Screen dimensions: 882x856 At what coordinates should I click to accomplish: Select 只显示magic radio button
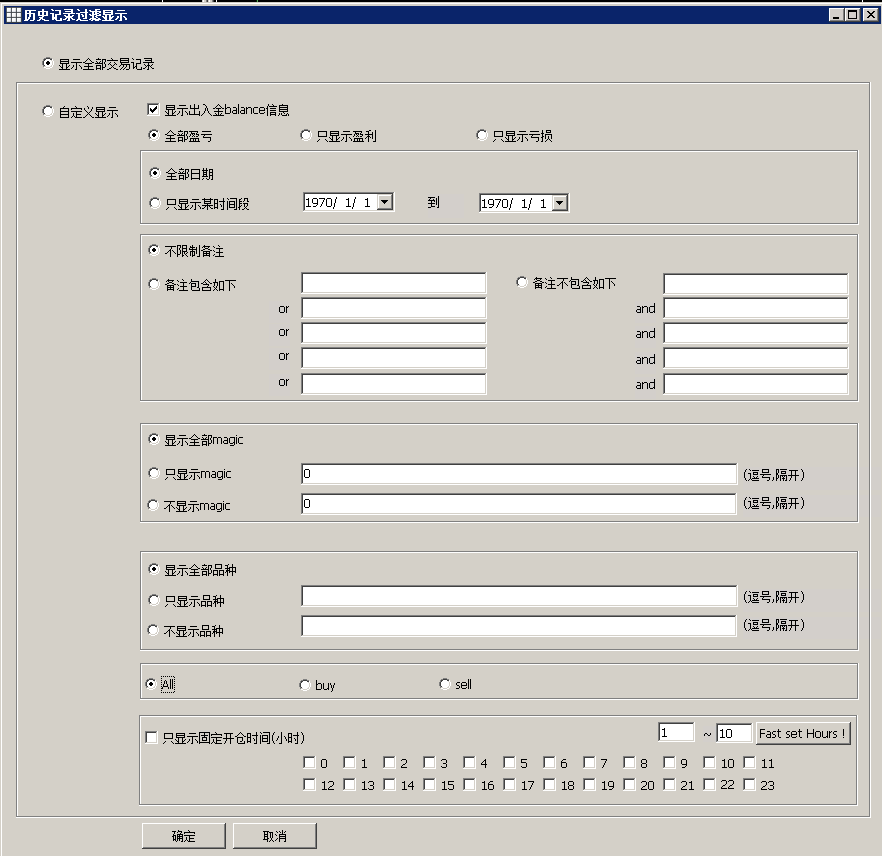click(154, 474)
